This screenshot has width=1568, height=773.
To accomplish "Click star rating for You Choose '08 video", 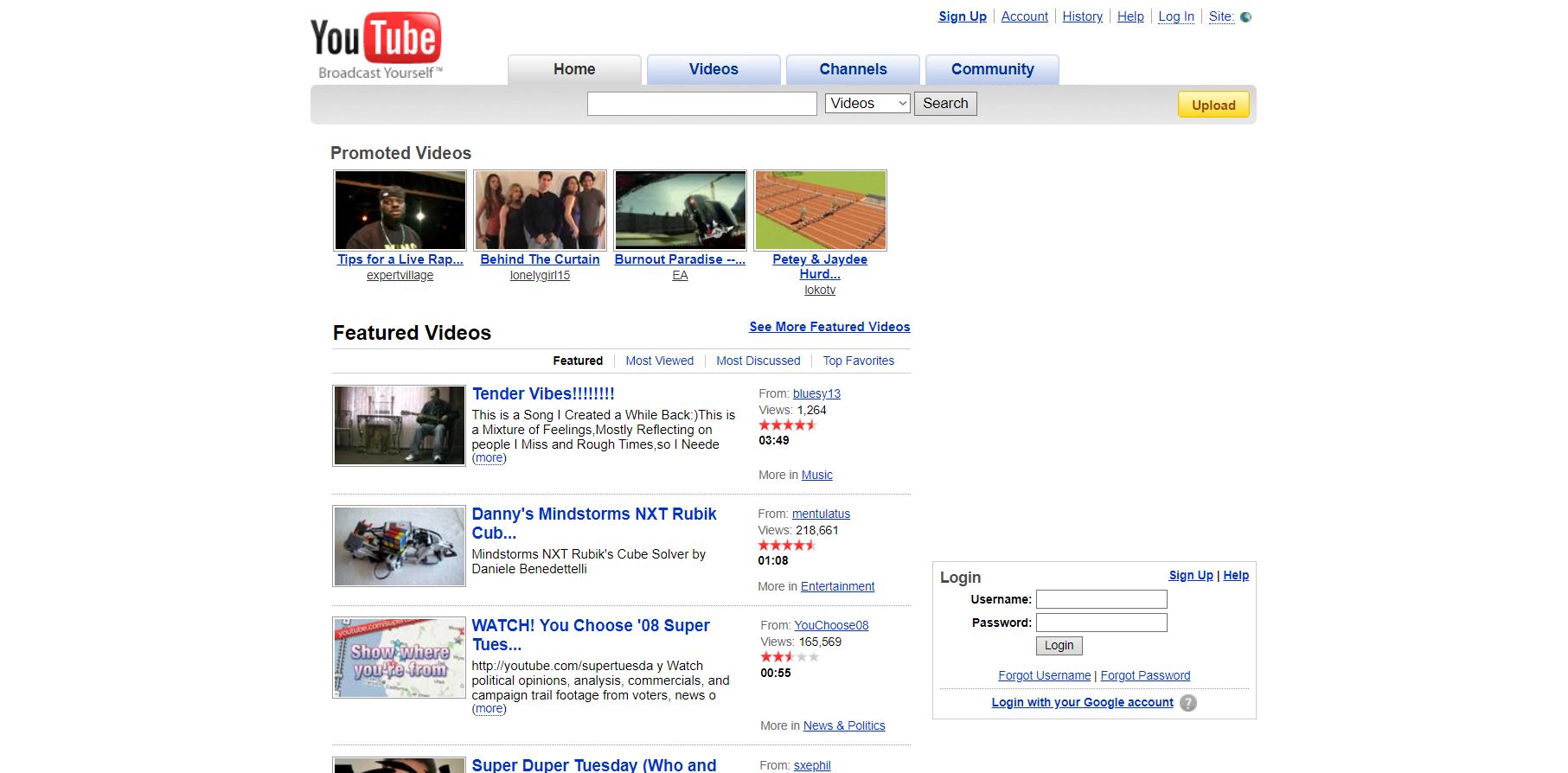I will tap(789, 656).
